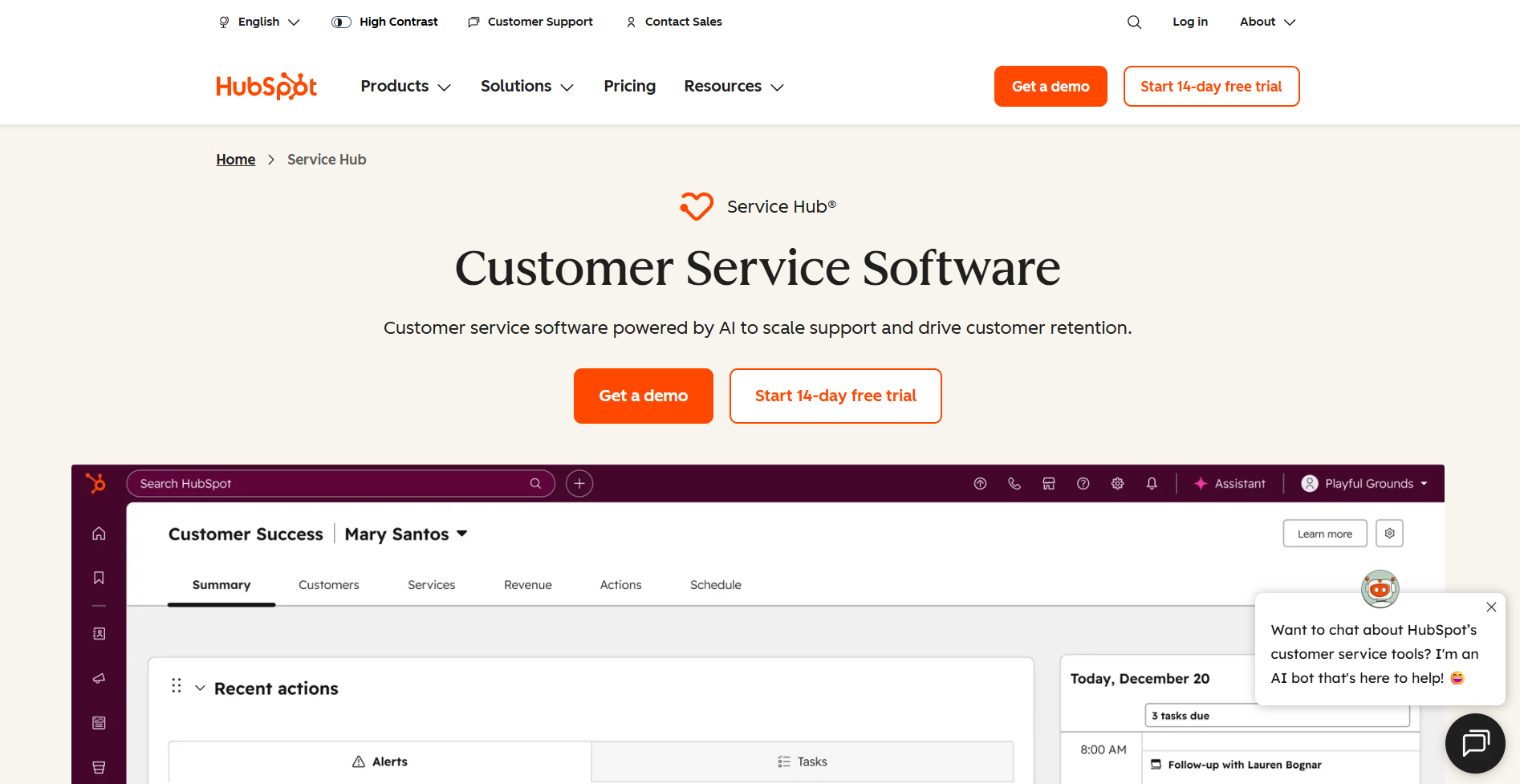Open the settings gear in the demo navbar
This screenshot has height=784, width=1520.
tap(1117, 483)
